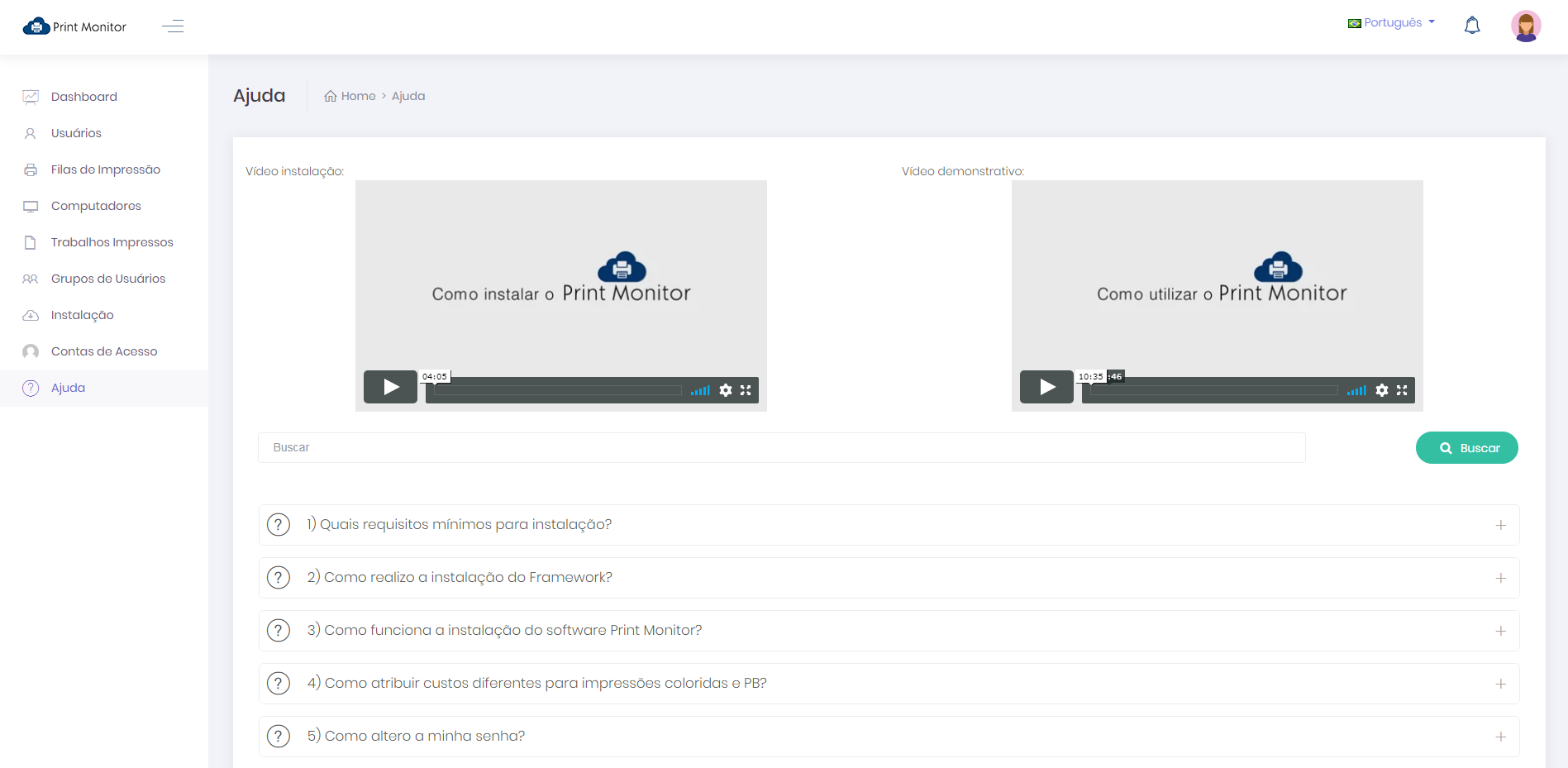Adjust volume on the demonstration video
Image resolution: width=1568 pixels, height=768 pixels.
[1356, 390]
